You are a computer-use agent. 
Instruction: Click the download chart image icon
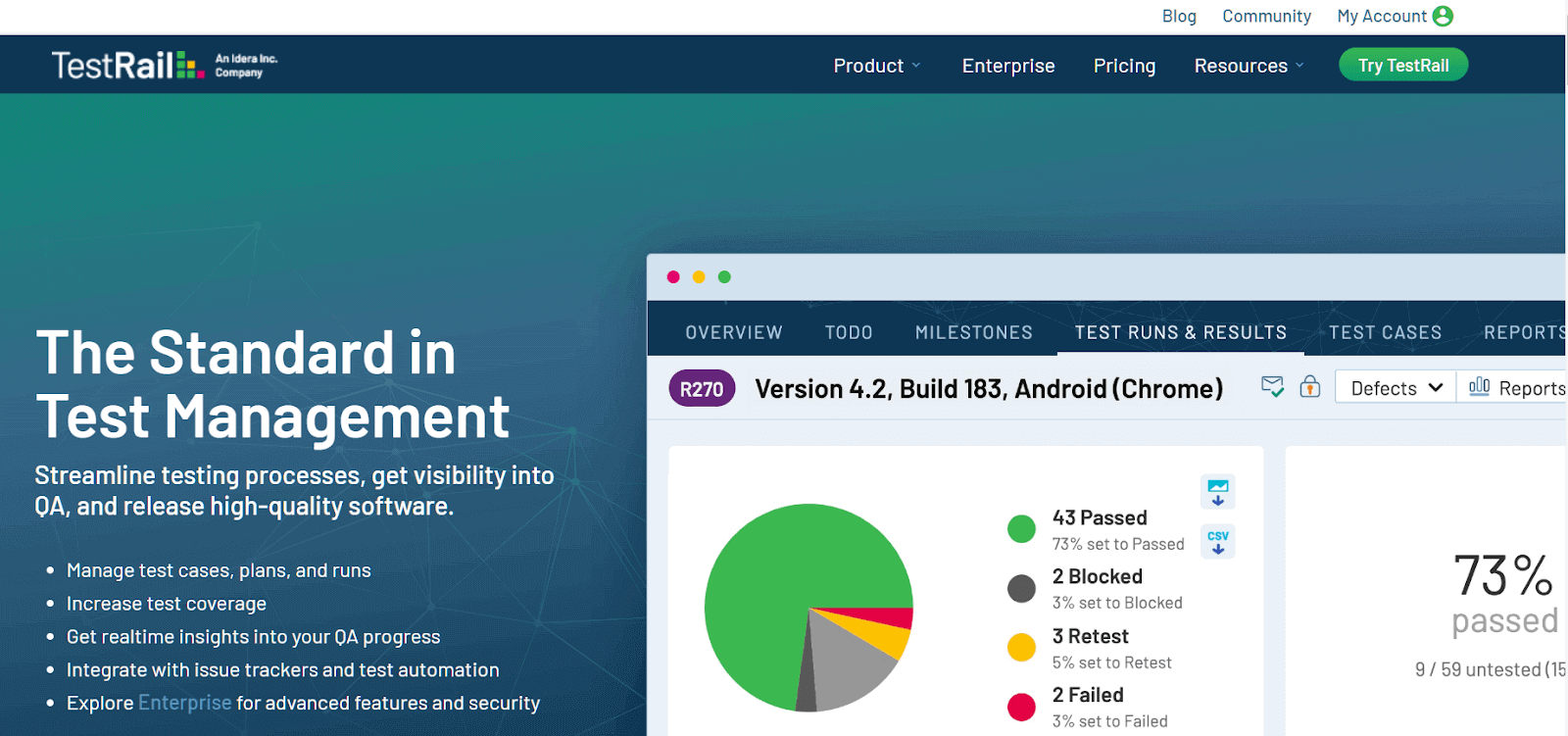(x=1218, y=491)
